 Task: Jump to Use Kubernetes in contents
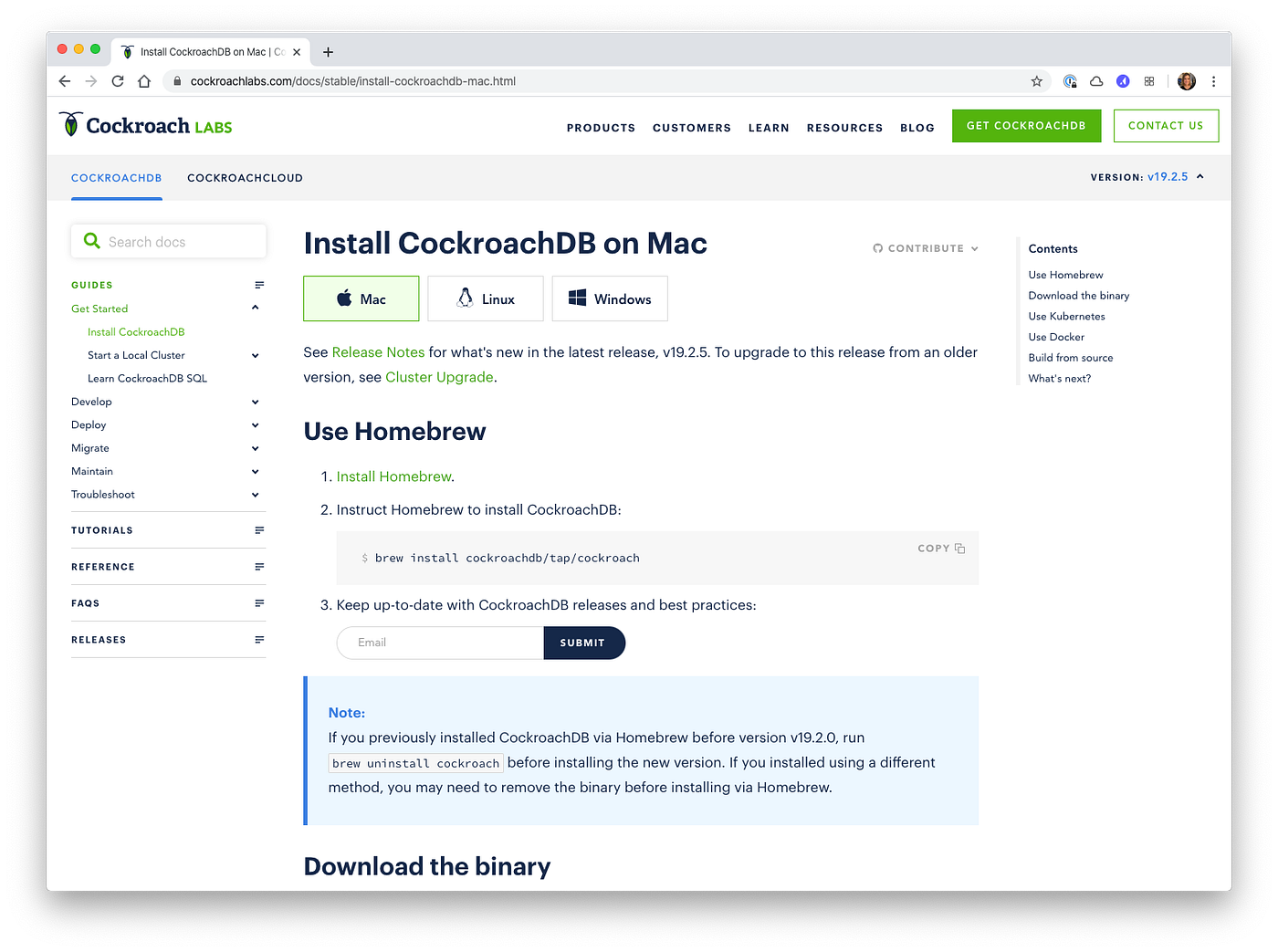click(1066, 317)
